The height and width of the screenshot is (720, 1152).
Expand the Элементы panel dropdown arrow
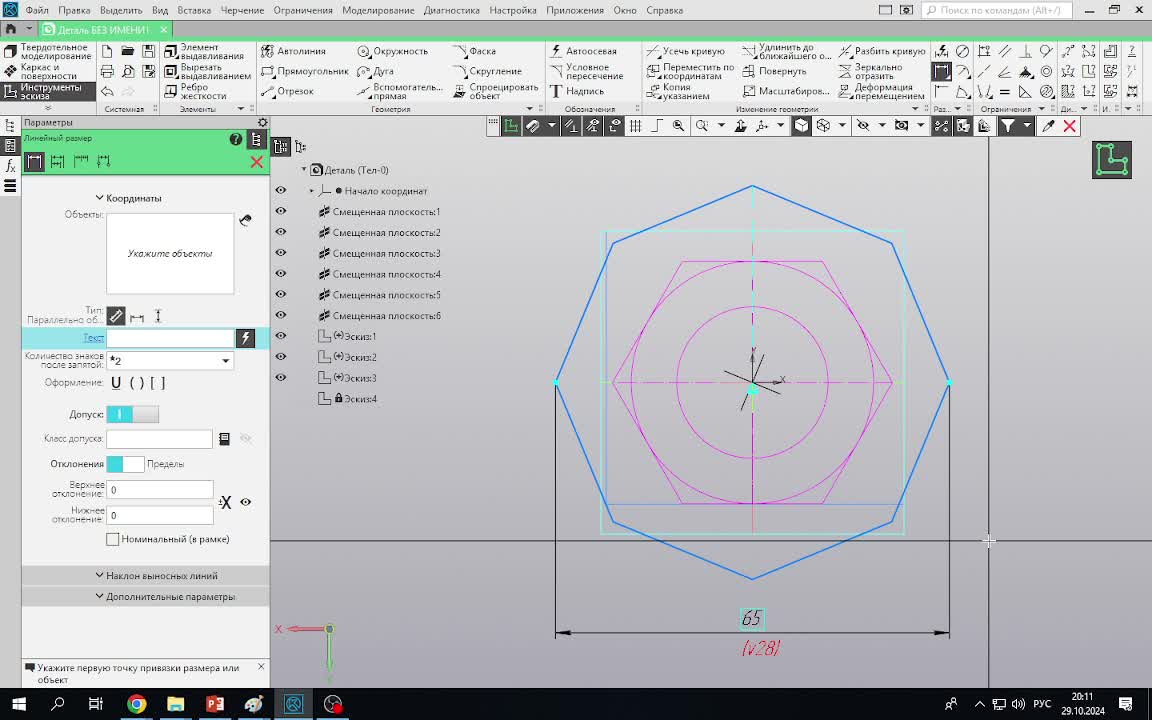point(240,109)
